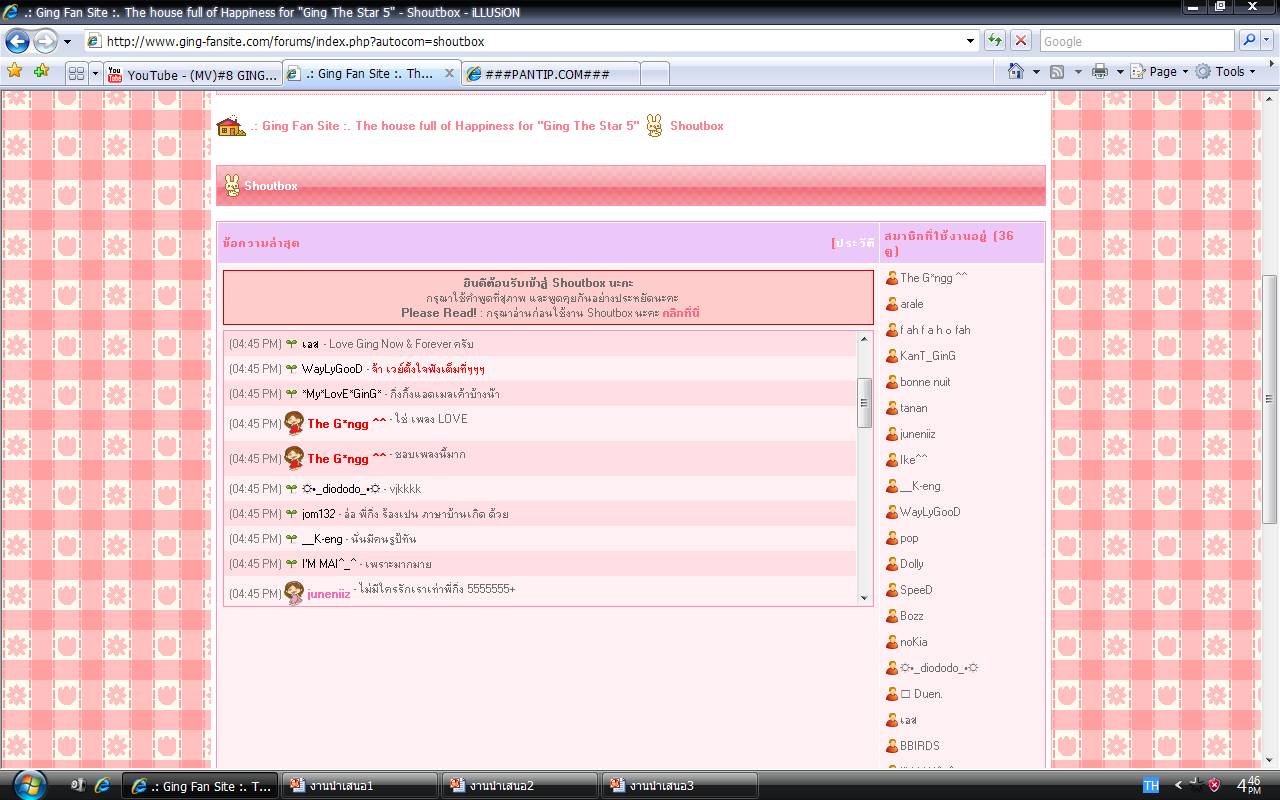Click the shoutbox scrollbar thumb
This screenshot has height=800, width=1280.
[865, 402]
